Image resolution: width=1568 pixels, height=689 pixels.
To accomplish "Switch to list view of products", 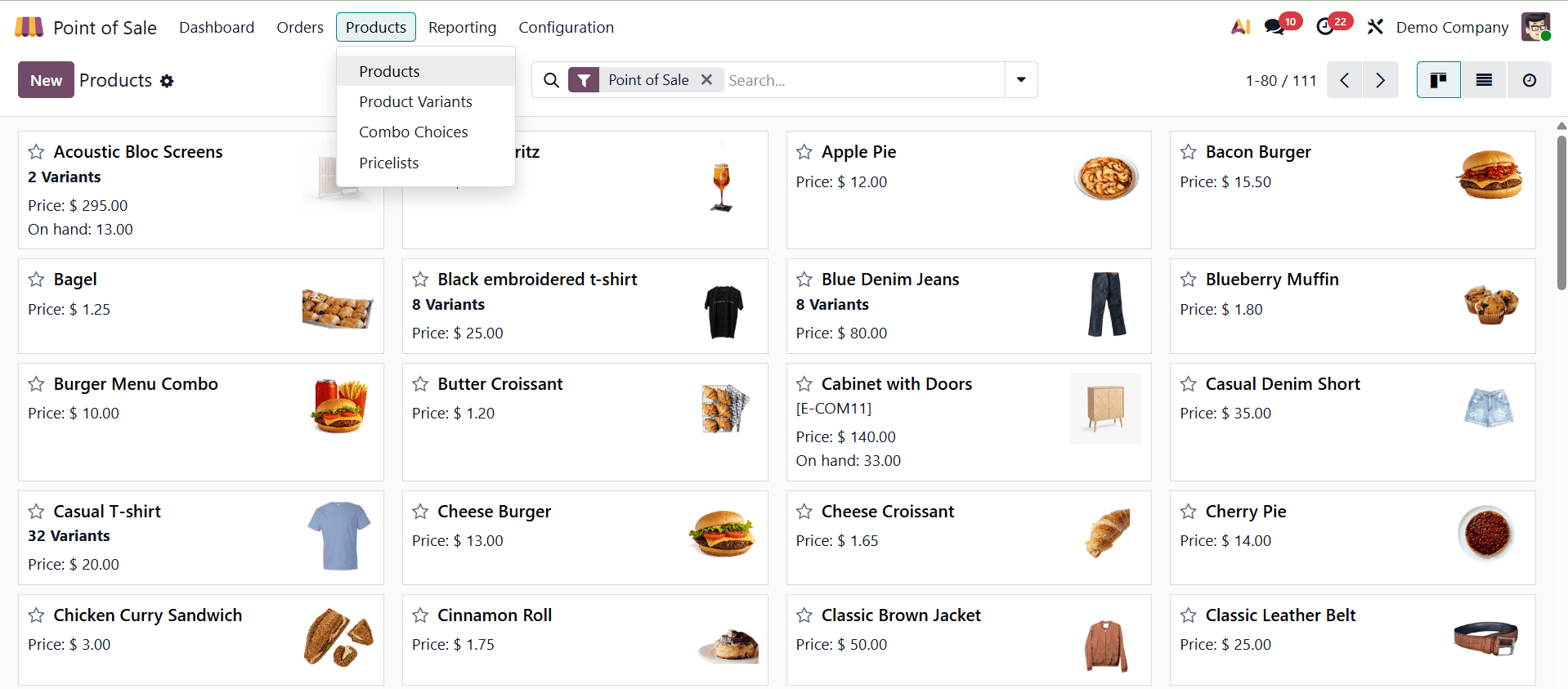I will click(x=1482, y=79).
